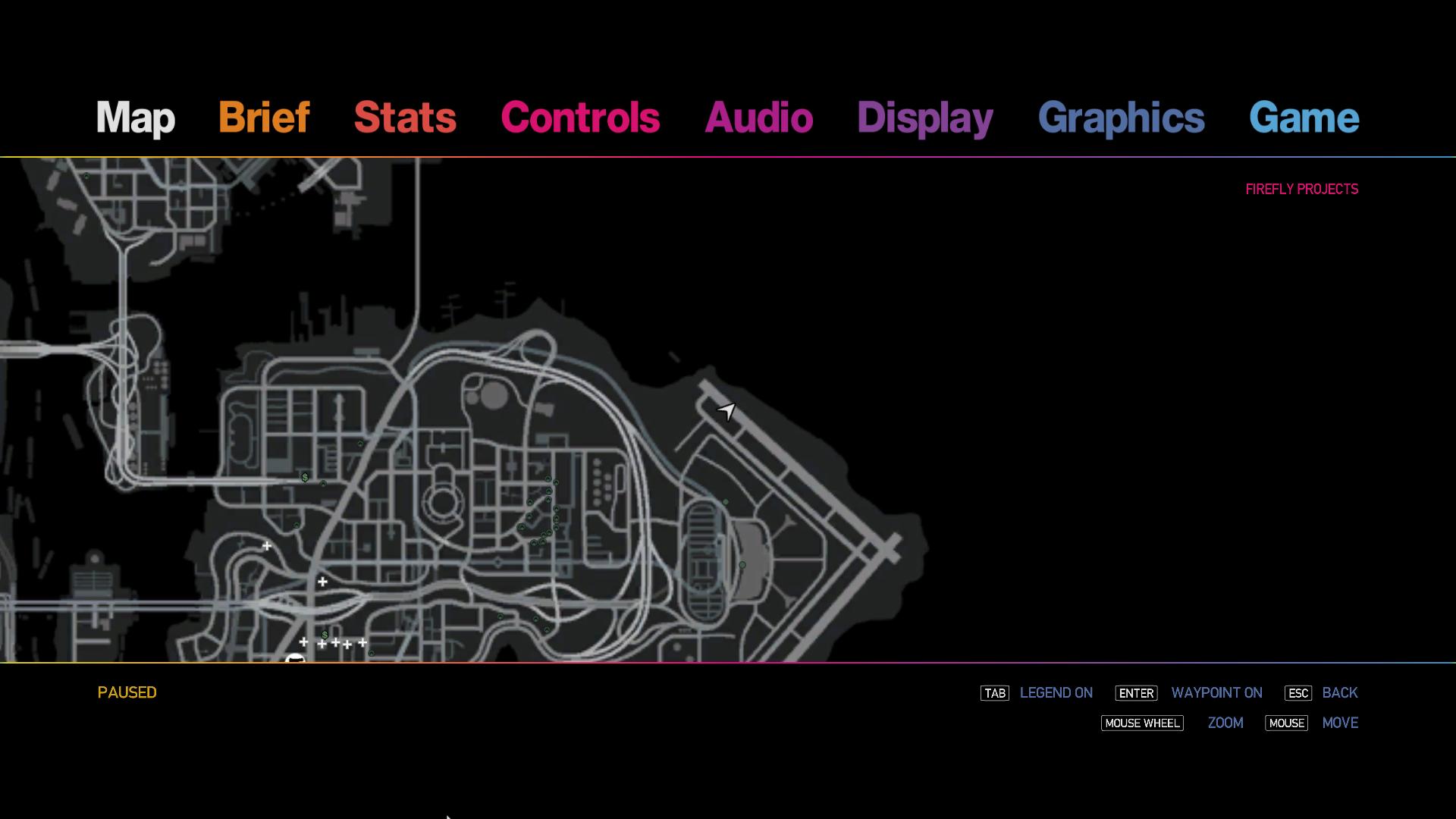Click the ZOOM label
Screen dimensions: 1456x819
[x=1225, y=723]
